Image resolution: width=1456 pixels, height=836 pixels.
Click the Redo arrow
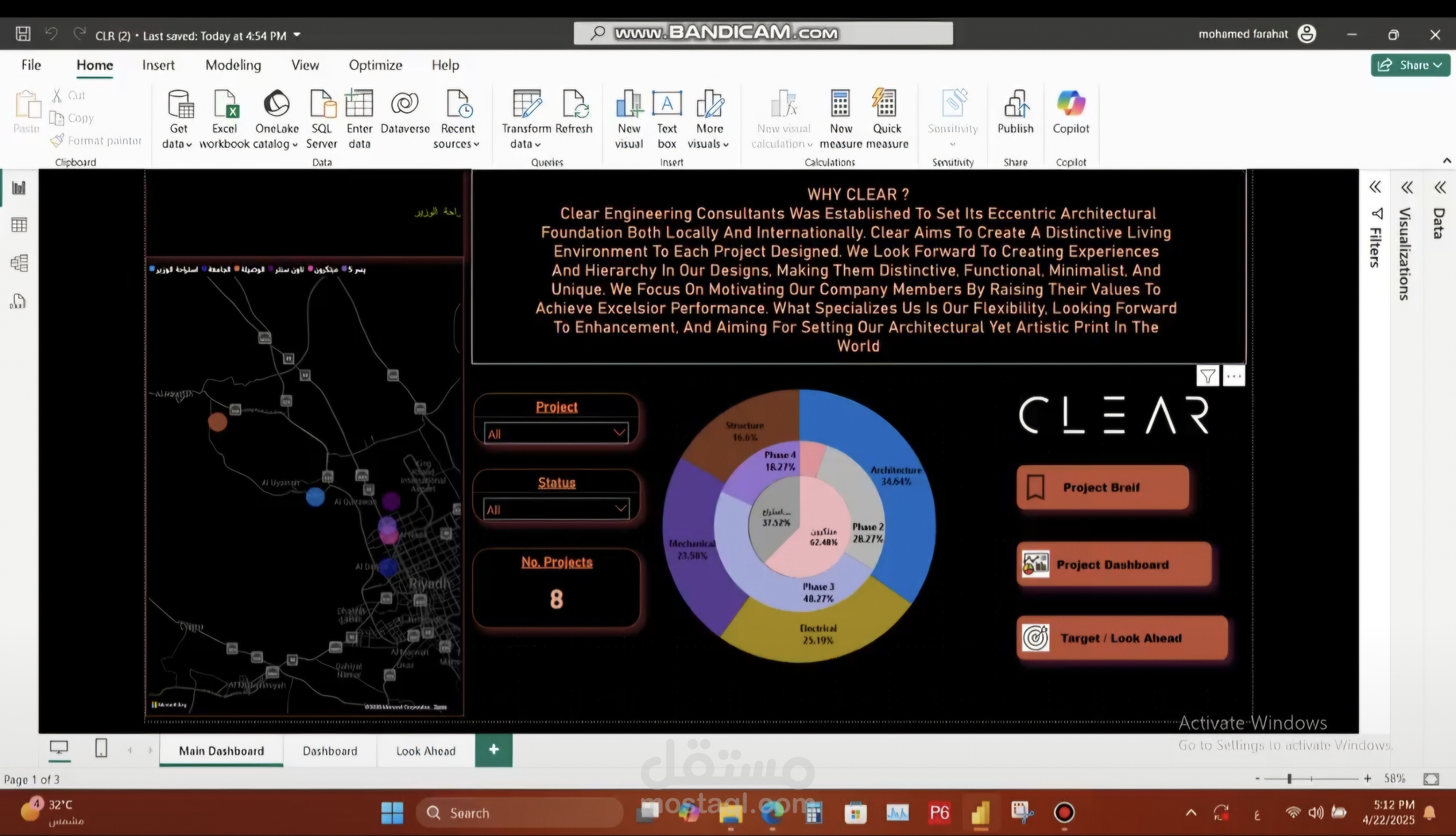click(80, 34)
